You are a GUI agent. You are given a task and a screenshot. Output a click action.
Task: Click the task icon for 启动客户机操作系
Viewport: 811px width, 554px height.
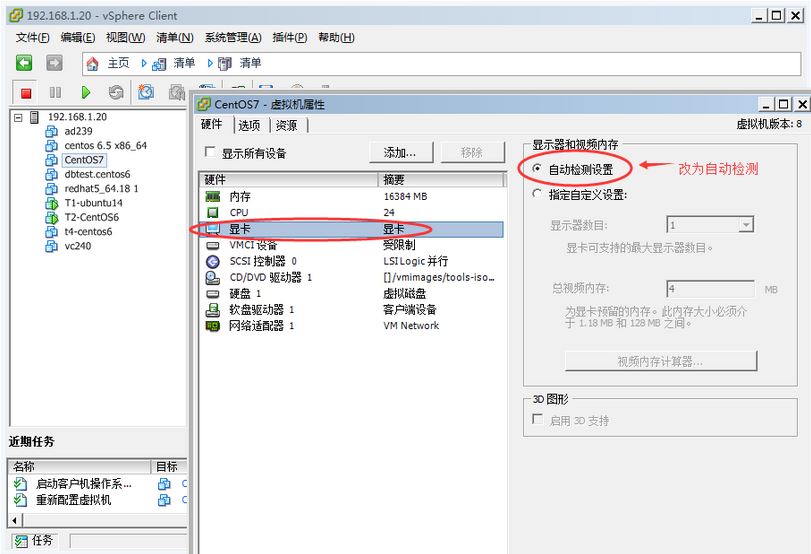[20, 484]
